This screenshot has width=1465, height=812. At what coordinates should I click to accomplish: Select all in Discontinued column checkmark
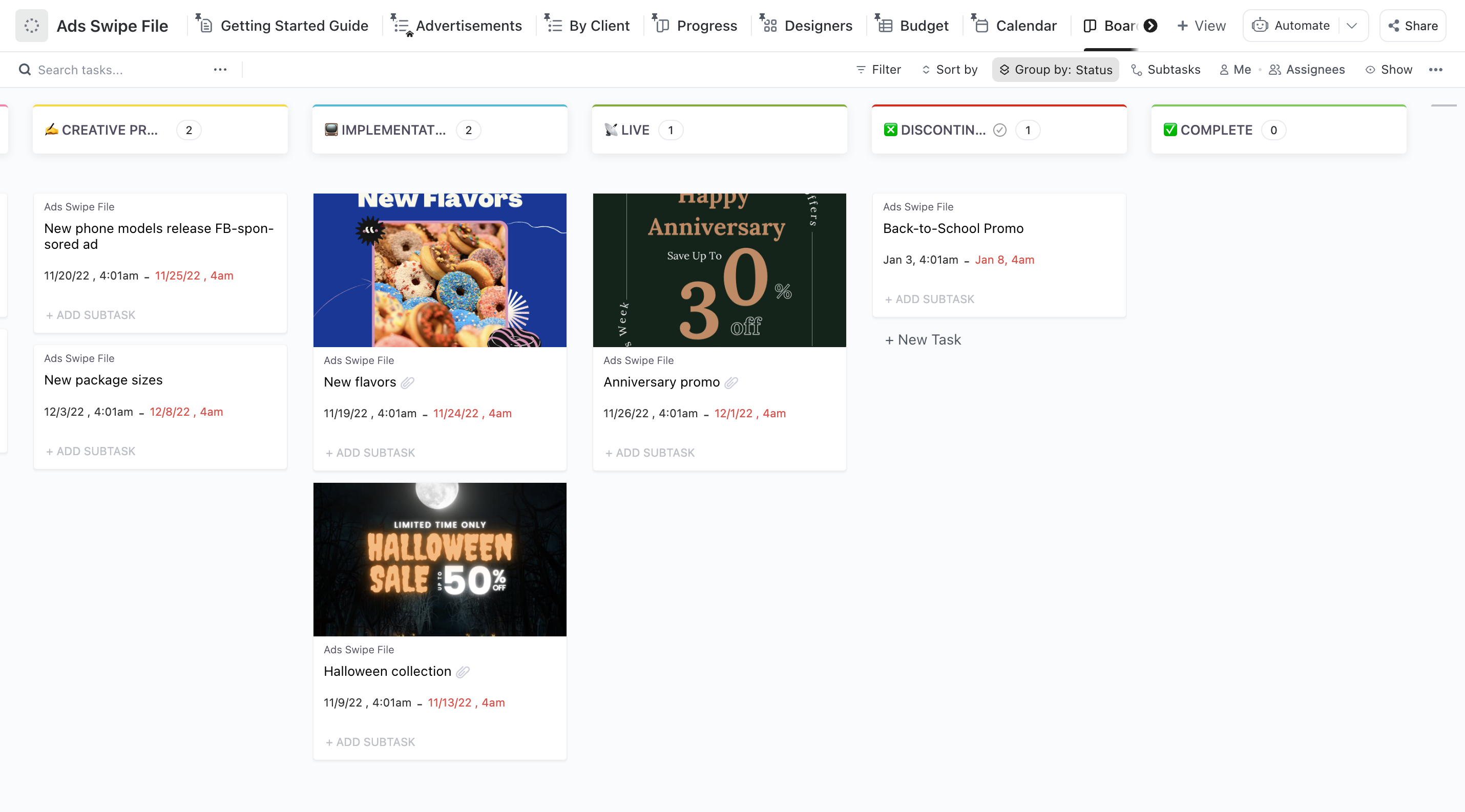tap(999, 130)
